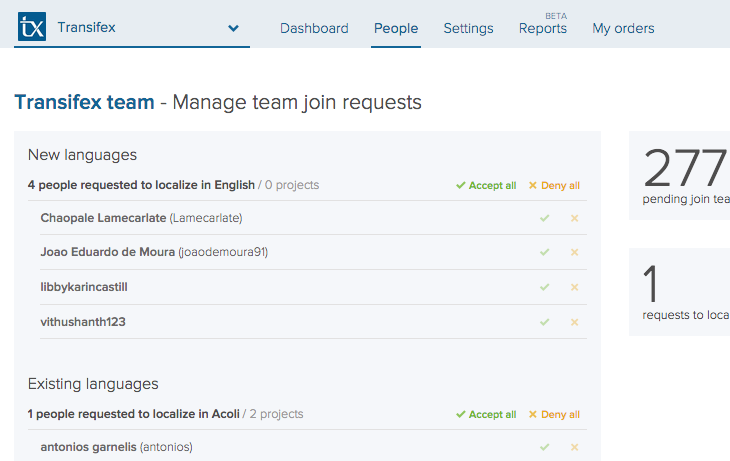Accept Joao Eduardo de Moura's request

tap(544, 252)
